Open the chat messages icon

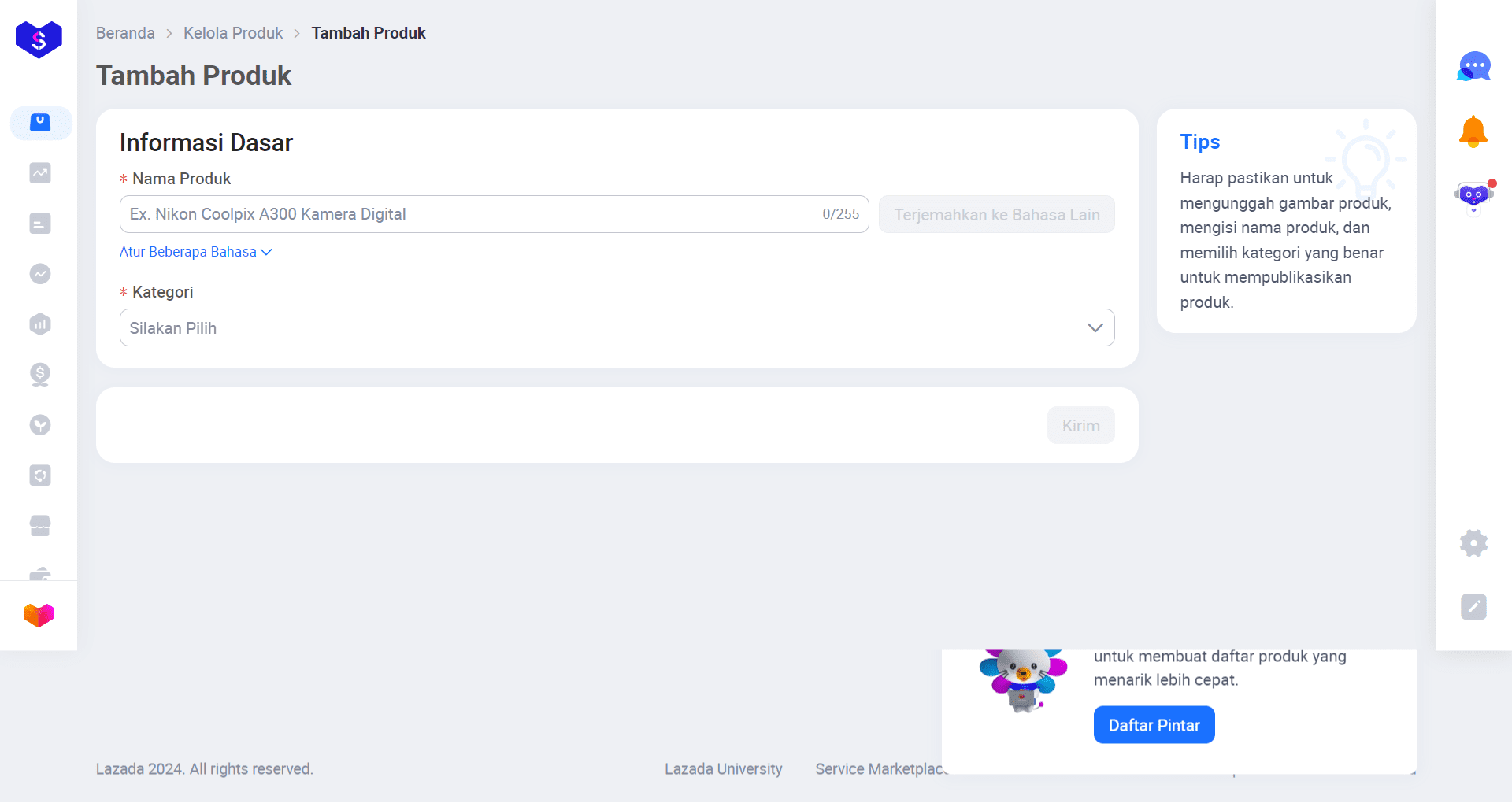click(x=1473, y=67)
